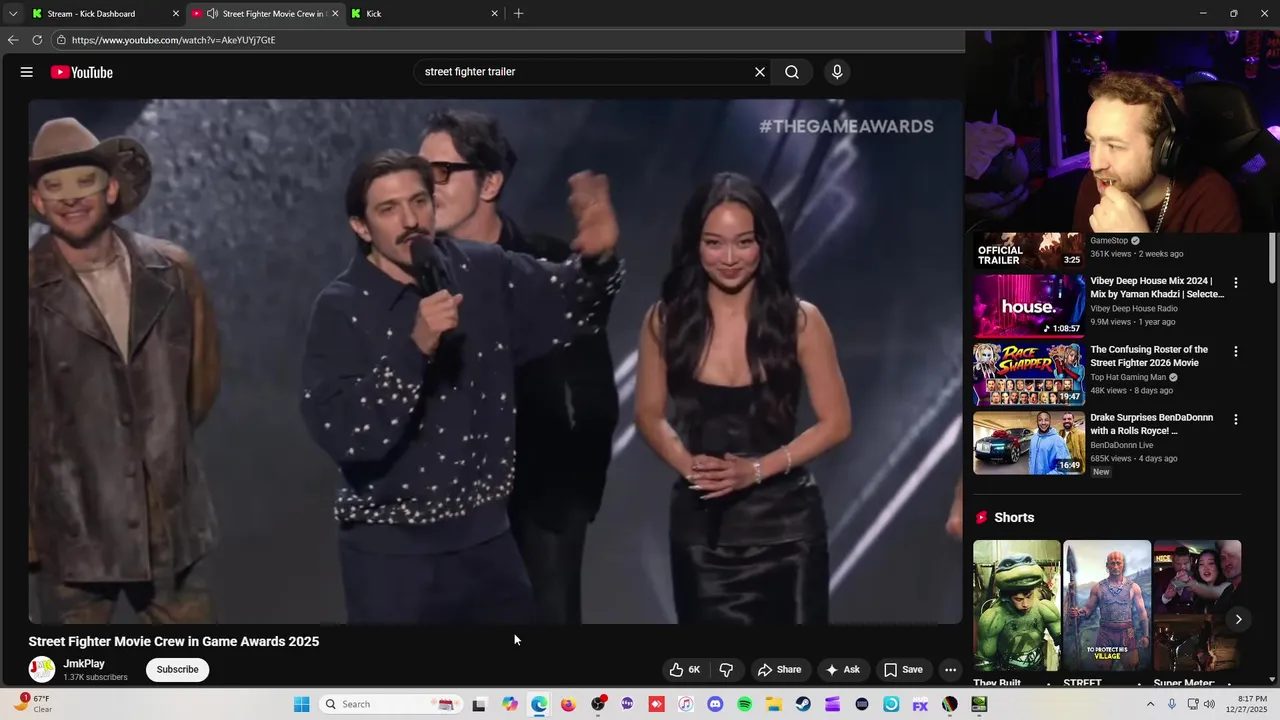Image resolution: width=1280 pixels, height=720 pixels.
Task: Close the Street Fighter Movie Crew tab
Action: click(335, 14)
